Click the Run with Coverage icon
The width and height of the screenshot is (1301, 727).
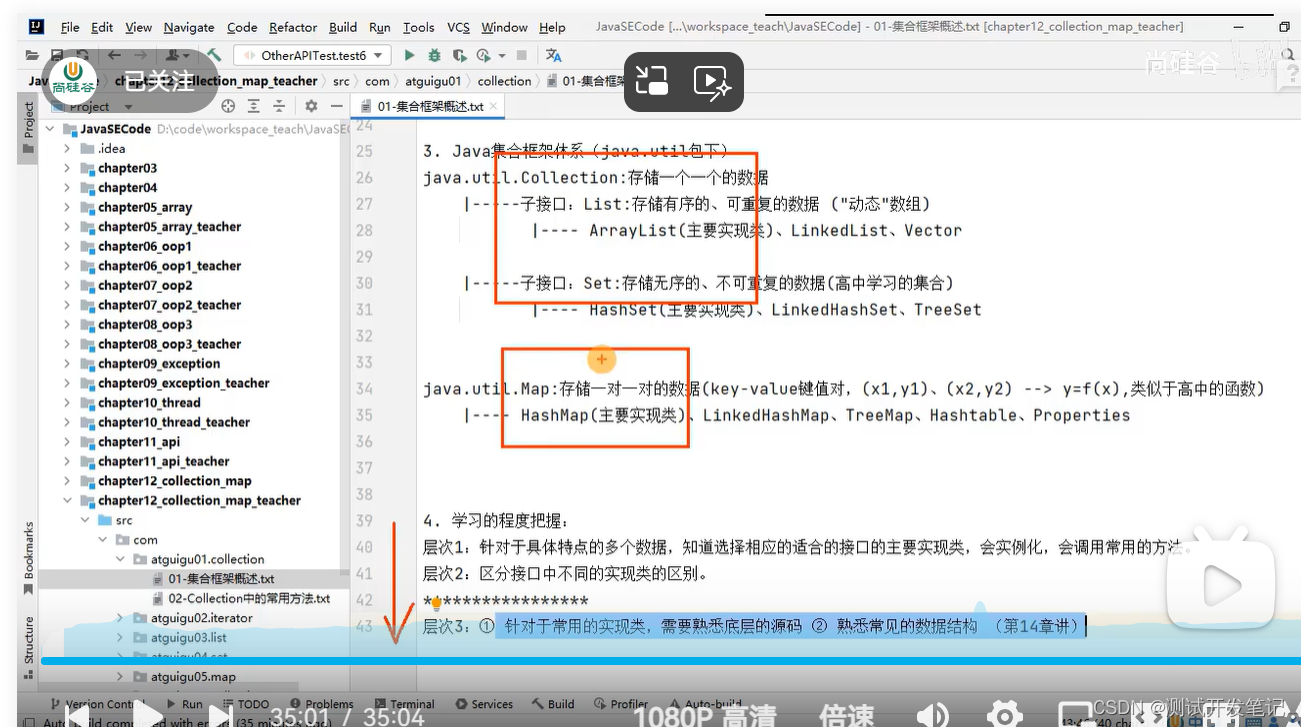click(x=459, y=56)
